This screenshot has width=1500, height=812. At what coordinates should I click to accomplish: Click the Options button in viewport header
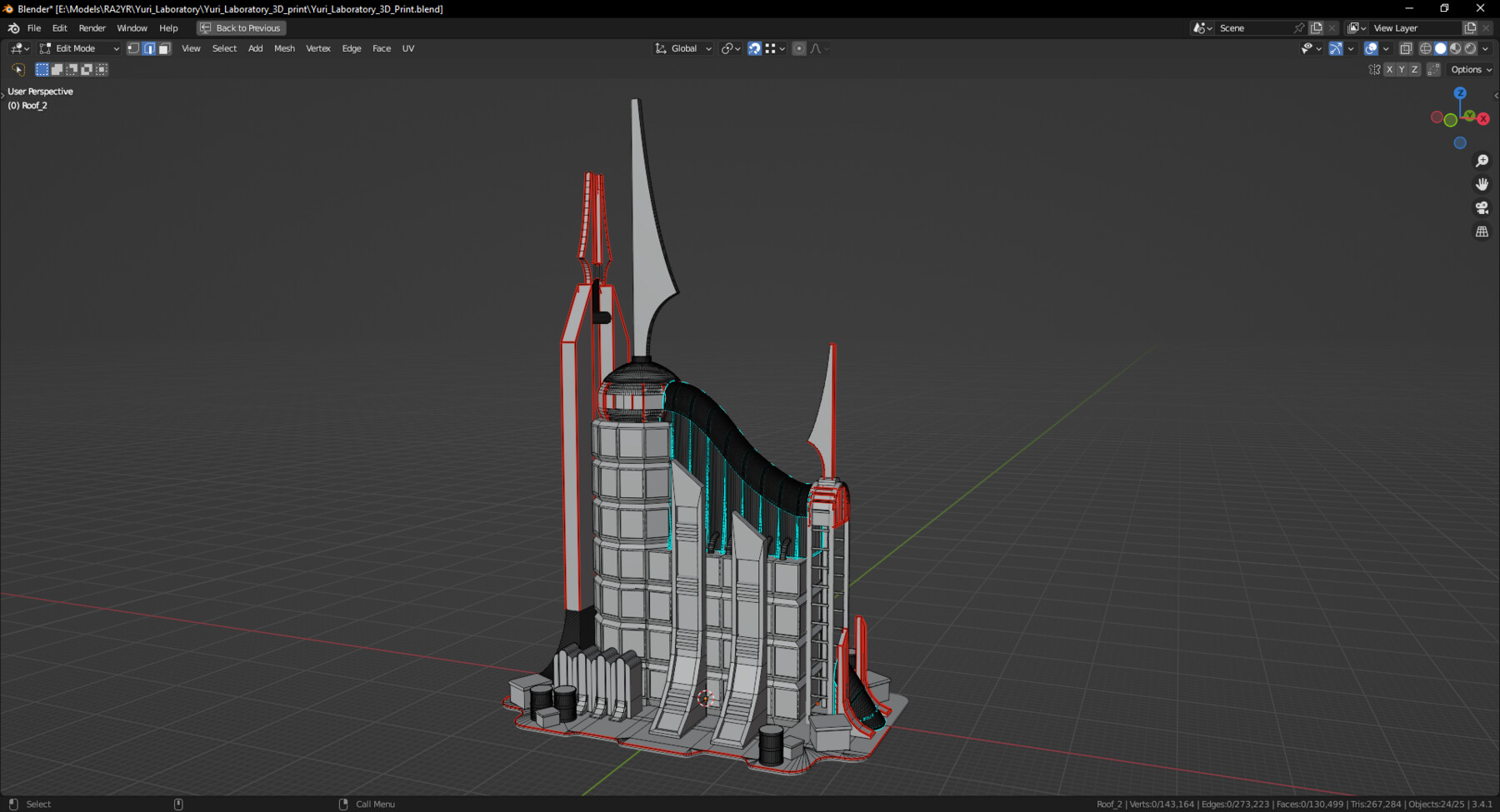click(1468, 69)
